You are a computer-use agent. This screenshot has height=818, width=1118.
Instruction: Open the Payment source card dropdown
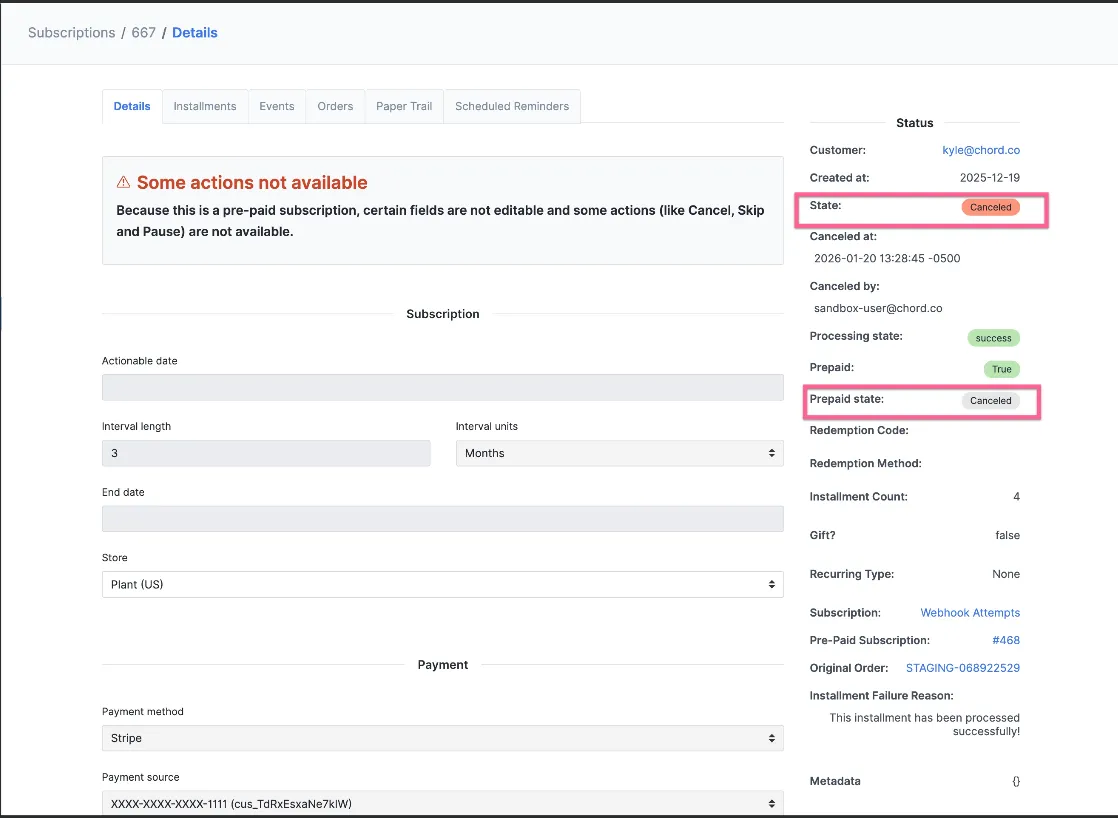click(x=443, y=804)
